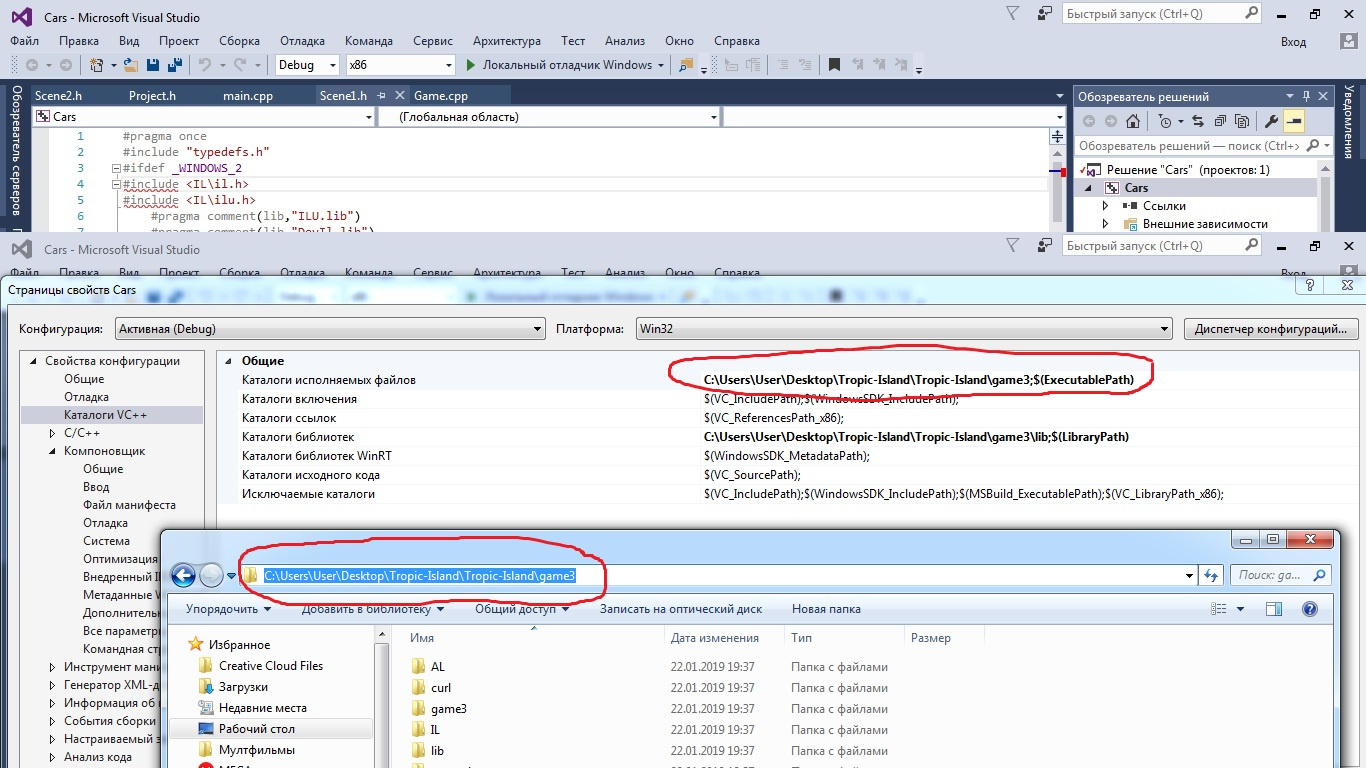Switch to the Scene2.h tab

pos(59,96)
